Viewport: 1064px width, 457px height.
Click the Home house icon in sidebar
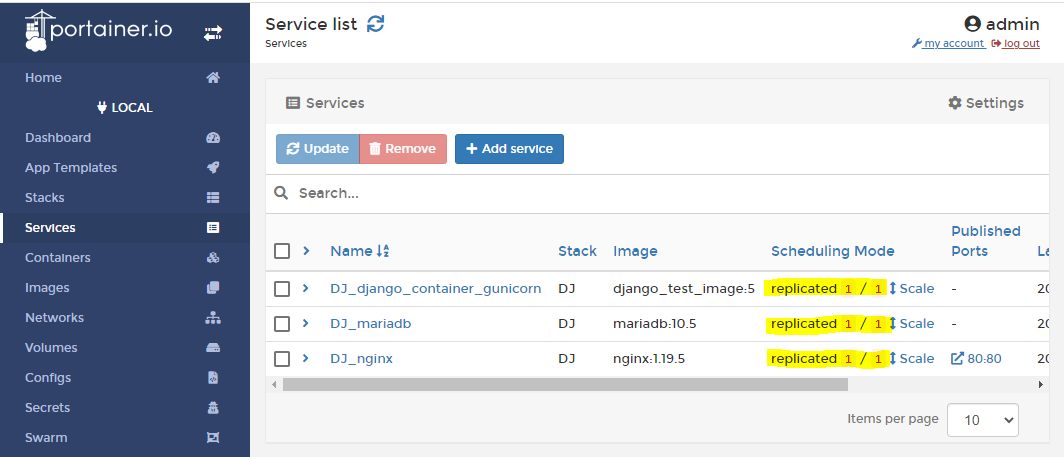tap(212, 78)
